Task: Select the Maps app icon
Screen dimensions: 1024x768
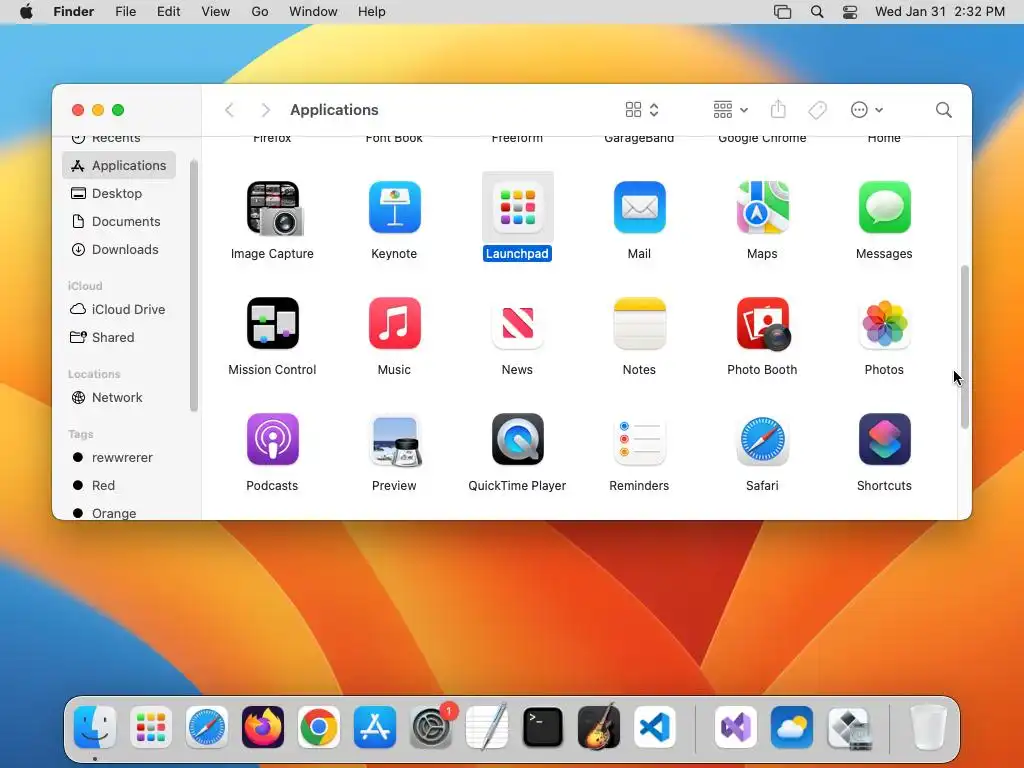Action: tap(762, 208)
